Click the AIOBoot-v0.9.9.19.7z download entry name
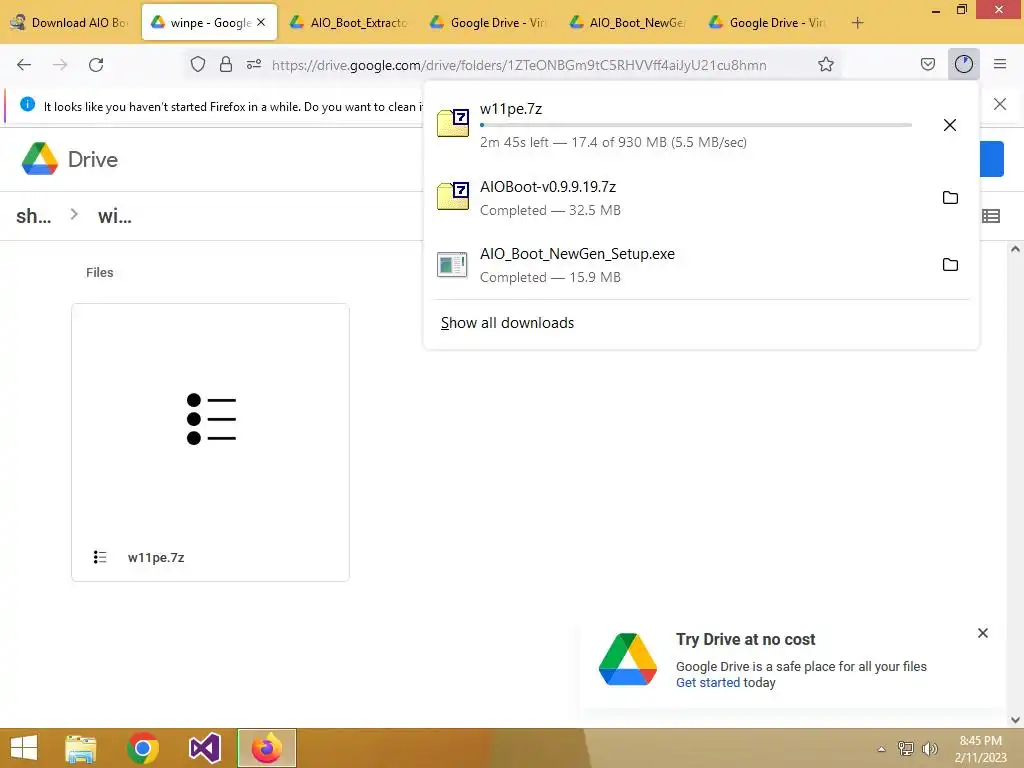 (x=548, y=187)
